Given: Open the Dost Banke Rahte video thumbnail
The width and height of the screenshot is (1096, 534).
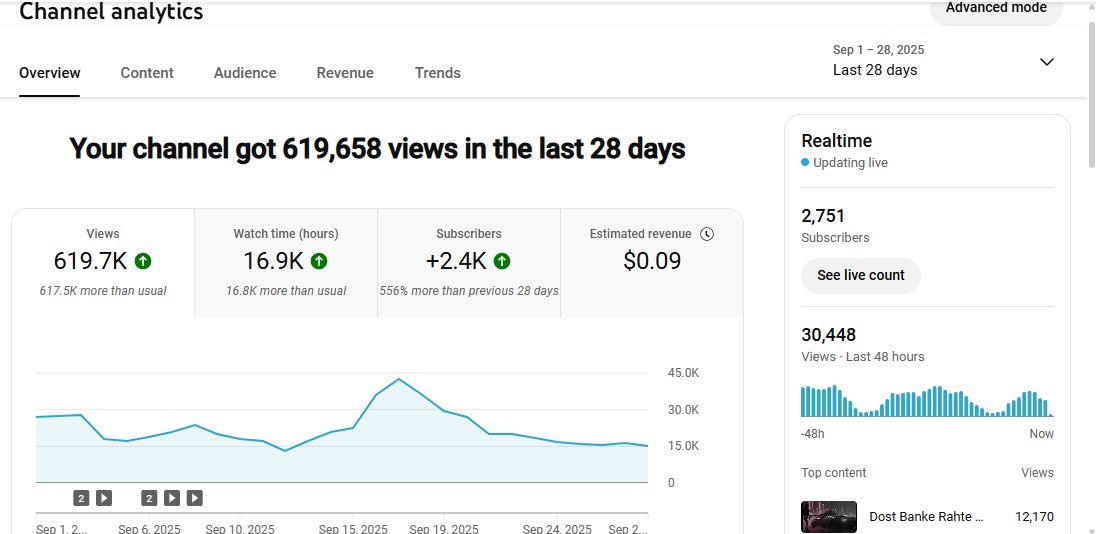Looking at the screenshot, I should [829, 517].
